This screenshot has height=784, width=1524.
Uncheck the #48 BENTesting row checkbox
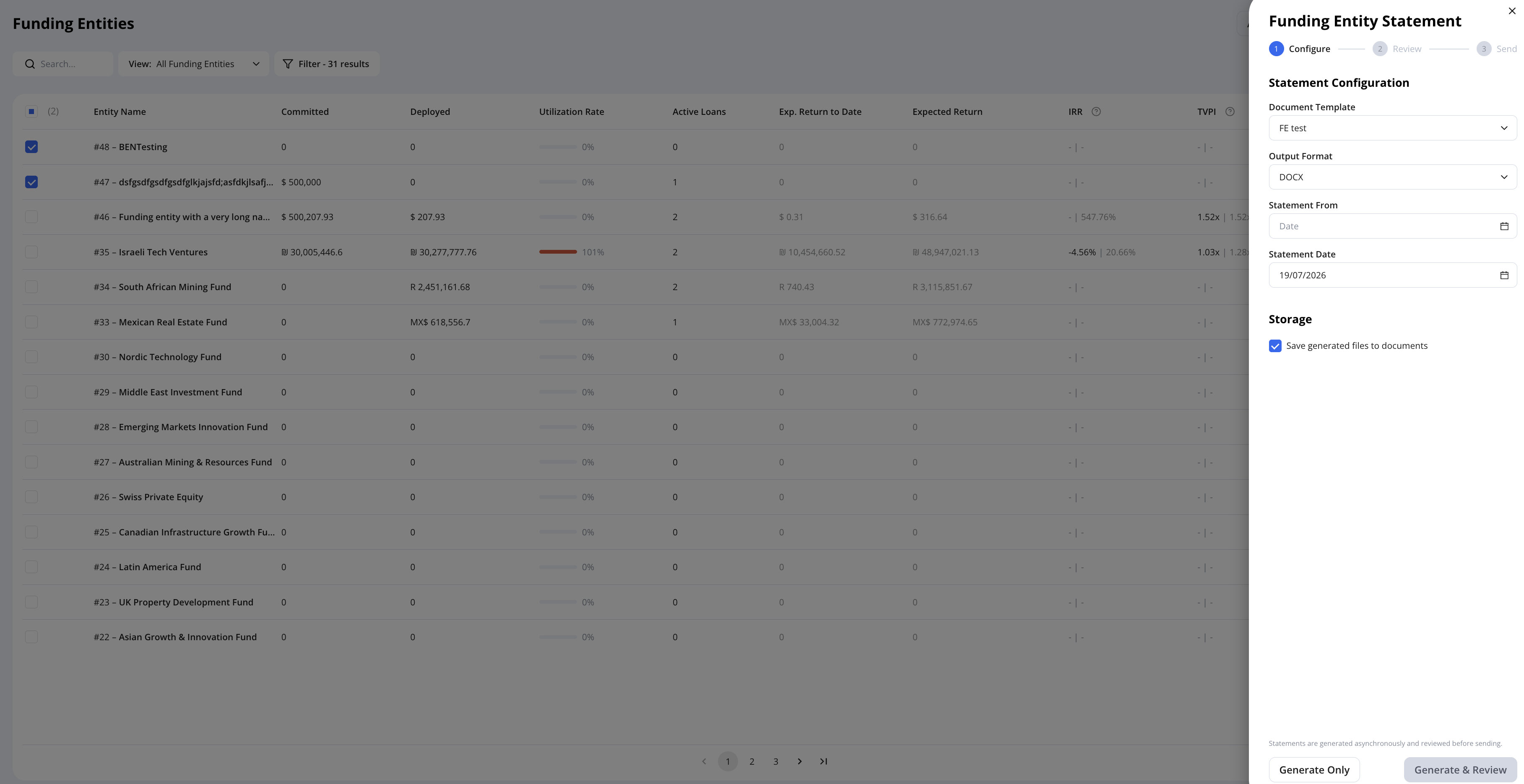[x=31, y=147]
